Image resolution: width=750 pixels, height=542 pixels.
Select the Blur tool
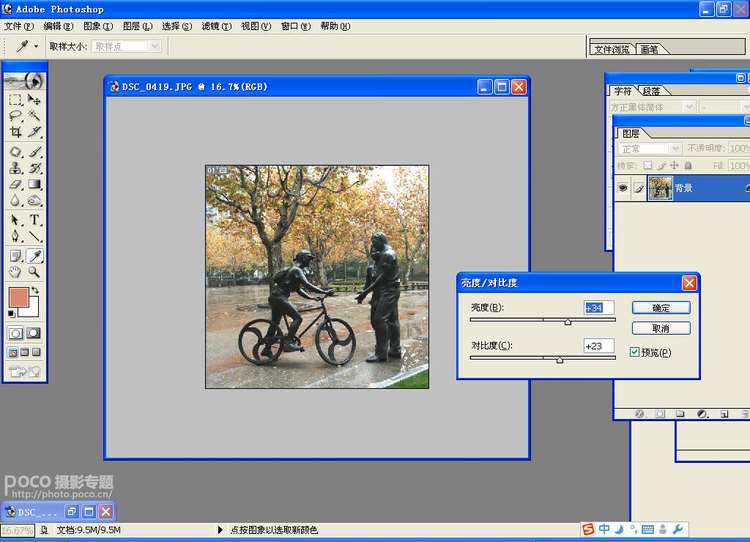(15, 200)
